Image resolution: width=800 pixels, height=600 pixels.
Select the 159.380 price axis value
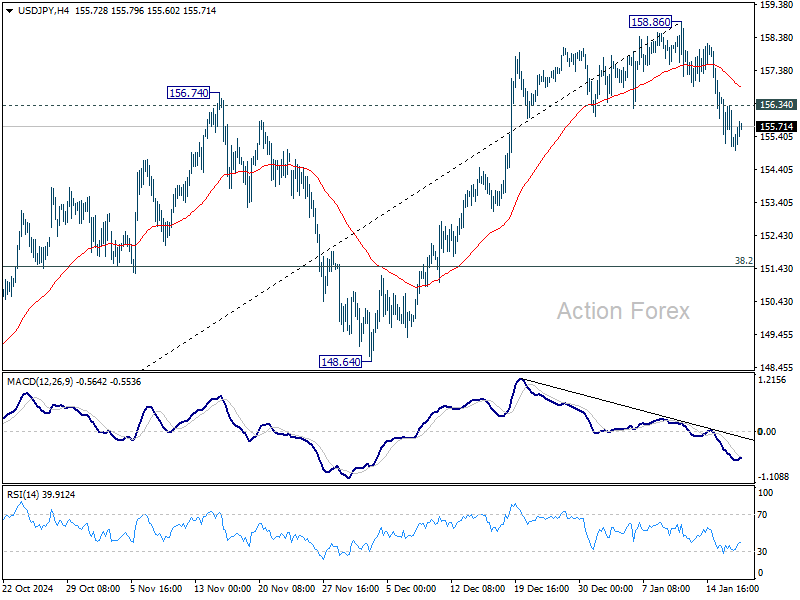pos(777,5)
